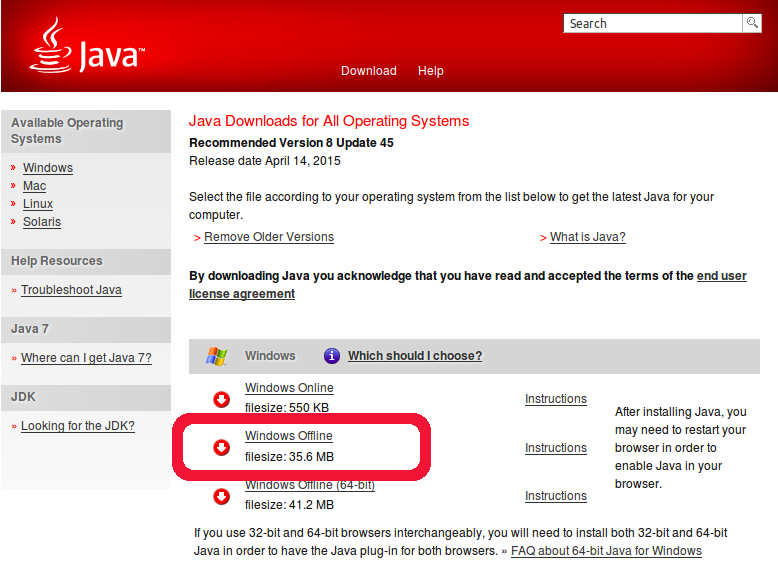Click the Windows Offline download link

pos(289,436)
